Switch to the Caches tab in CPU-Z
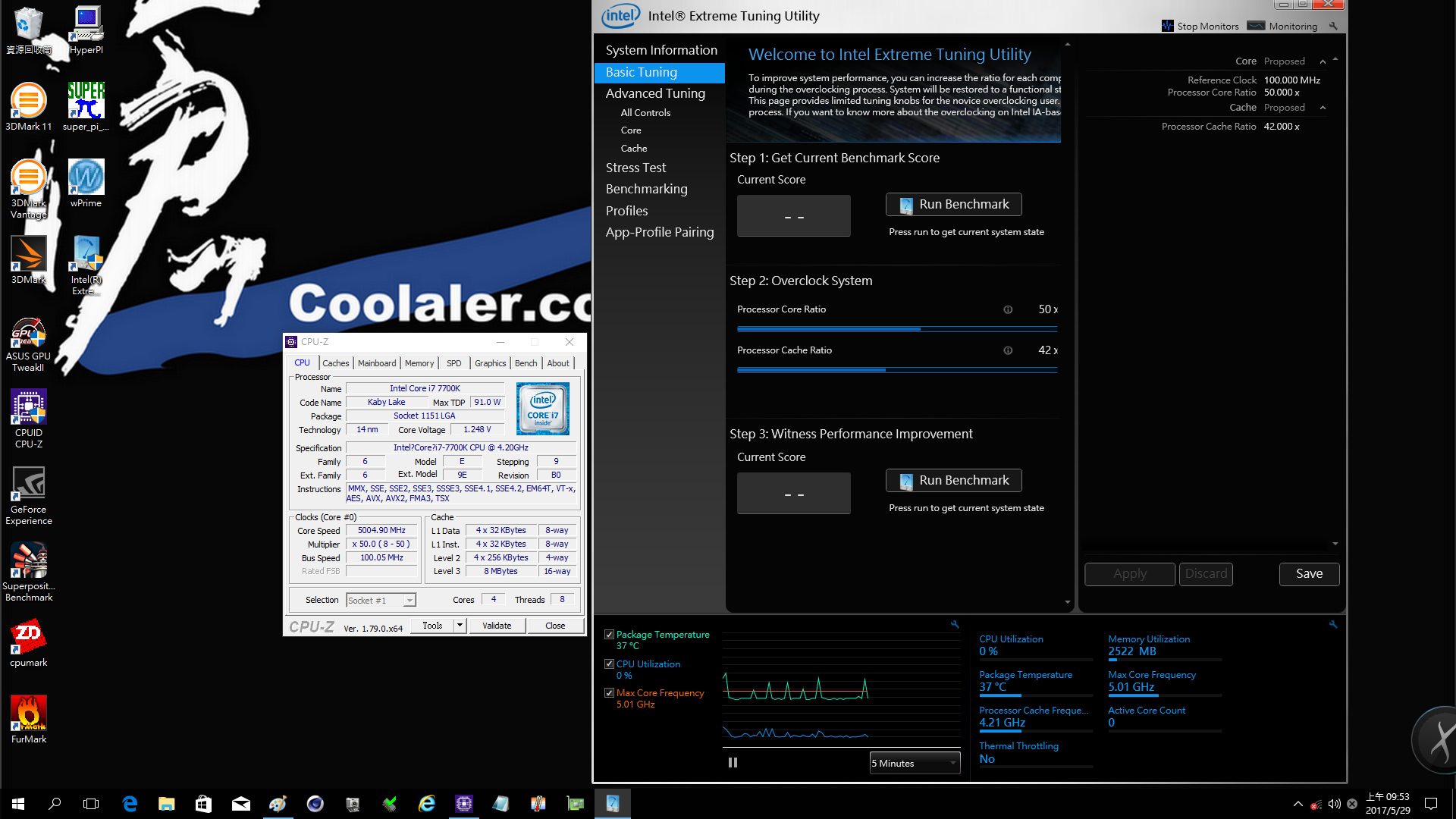1456x819 pixels. click(336, 363)
